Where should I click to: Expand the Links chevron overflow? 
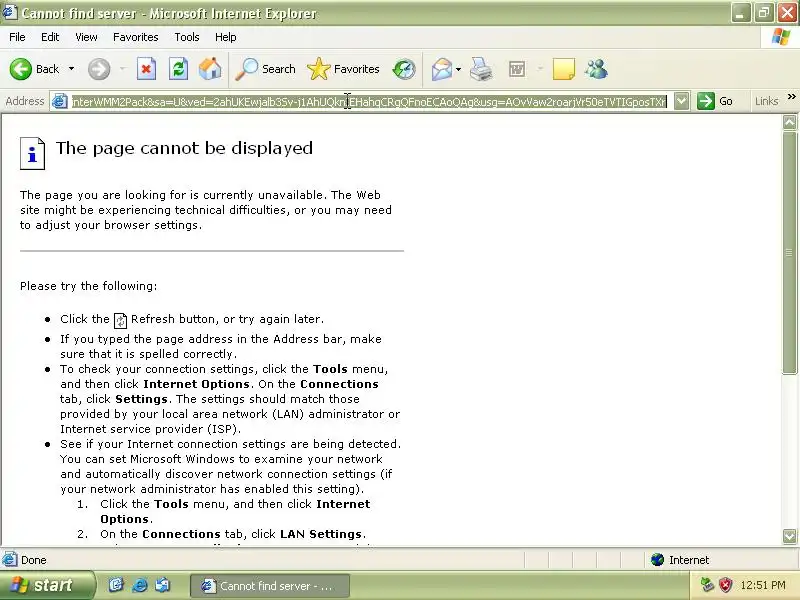[791, 96]
